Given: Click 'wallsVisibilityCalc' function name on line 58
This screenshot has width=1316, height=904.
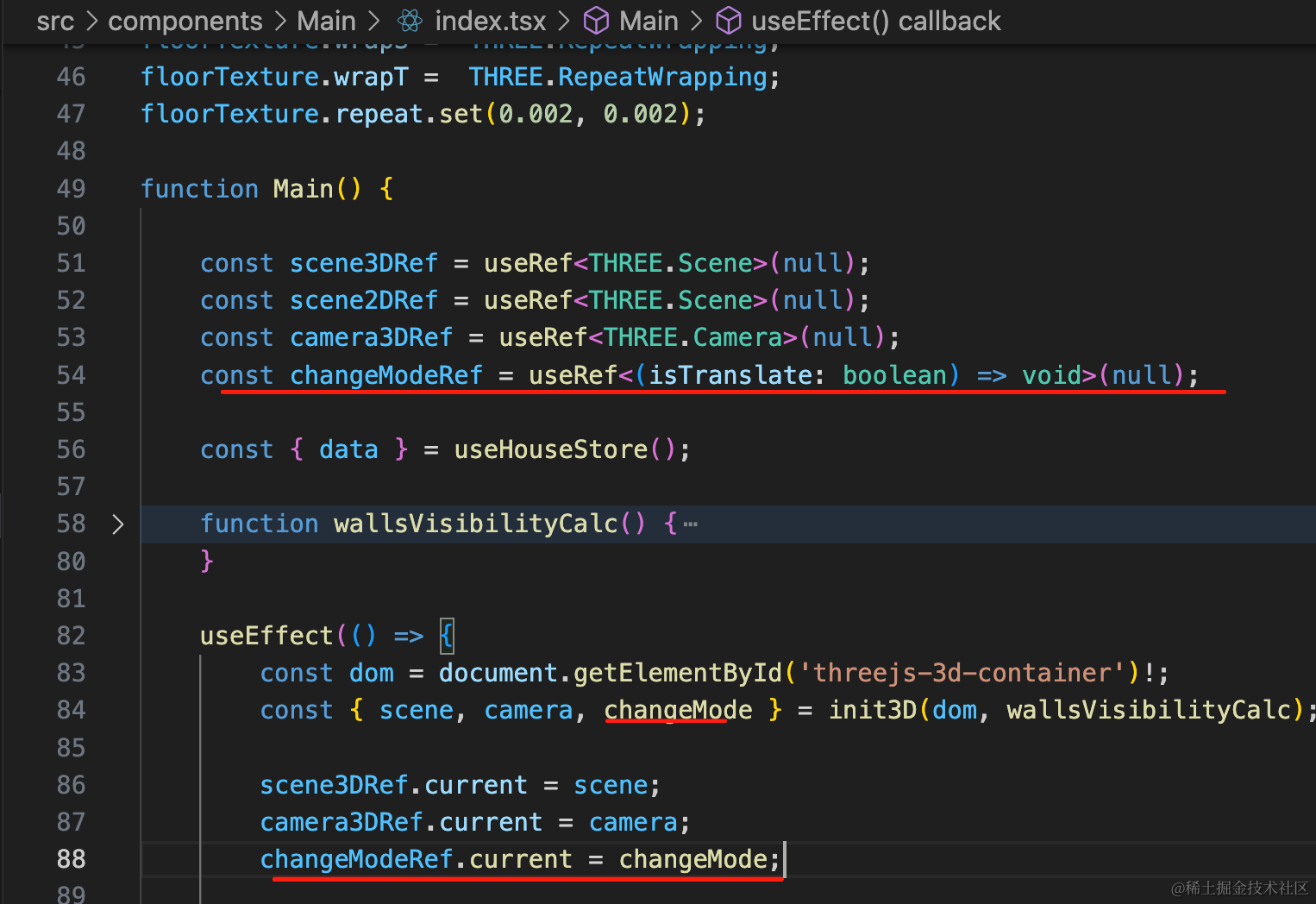Looking at the screenshot, I should tap(476, 524).
